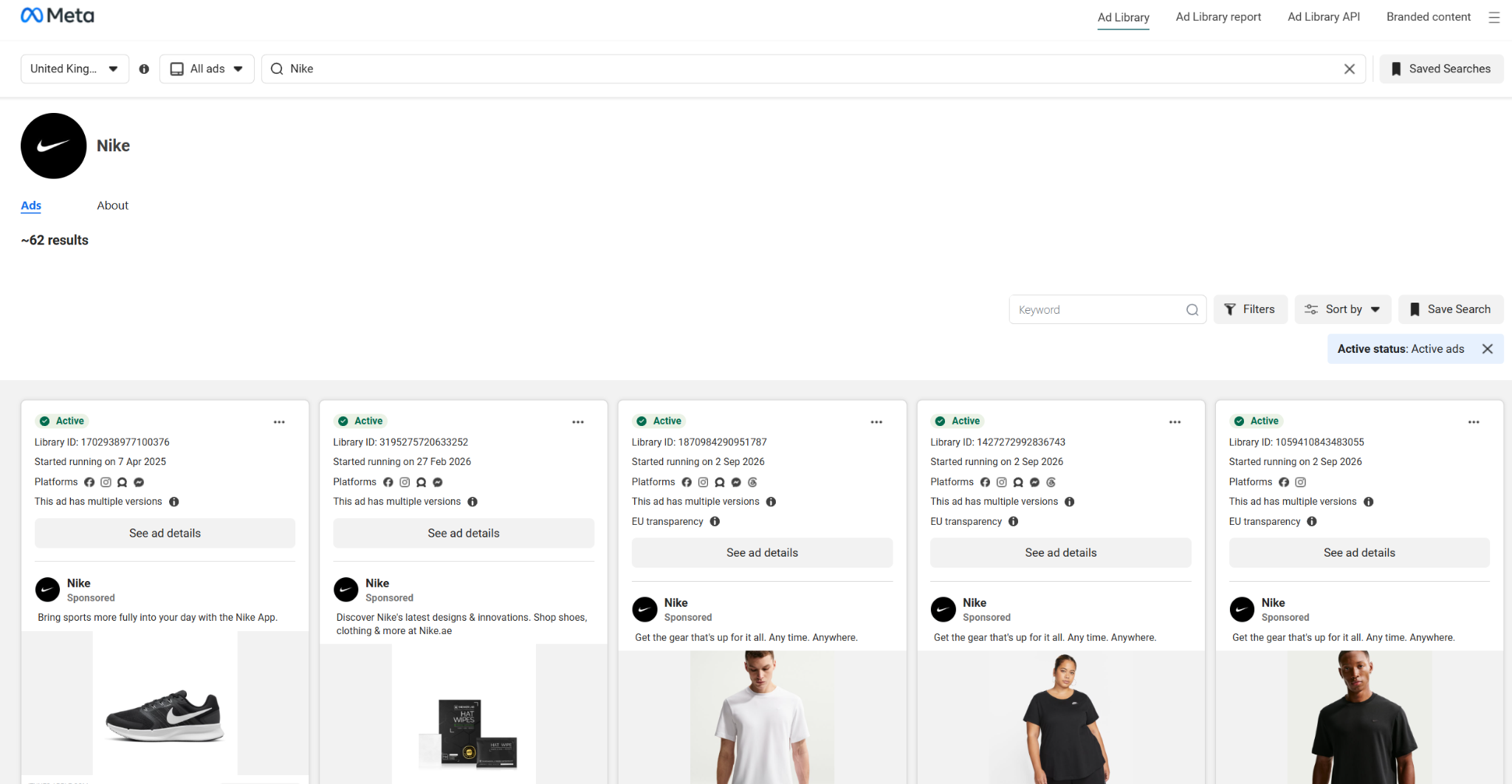The image size is (1512, 784).
Task: Click the info icon next to country selector
Action: [x=144, y=69]
